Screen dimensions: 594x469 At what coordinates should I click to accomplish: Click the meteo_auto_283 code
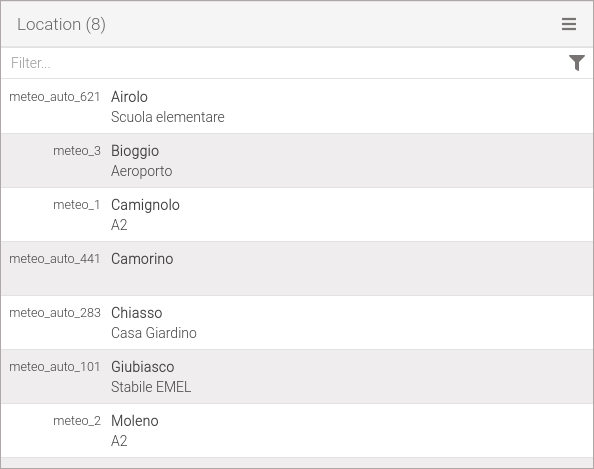55,313
